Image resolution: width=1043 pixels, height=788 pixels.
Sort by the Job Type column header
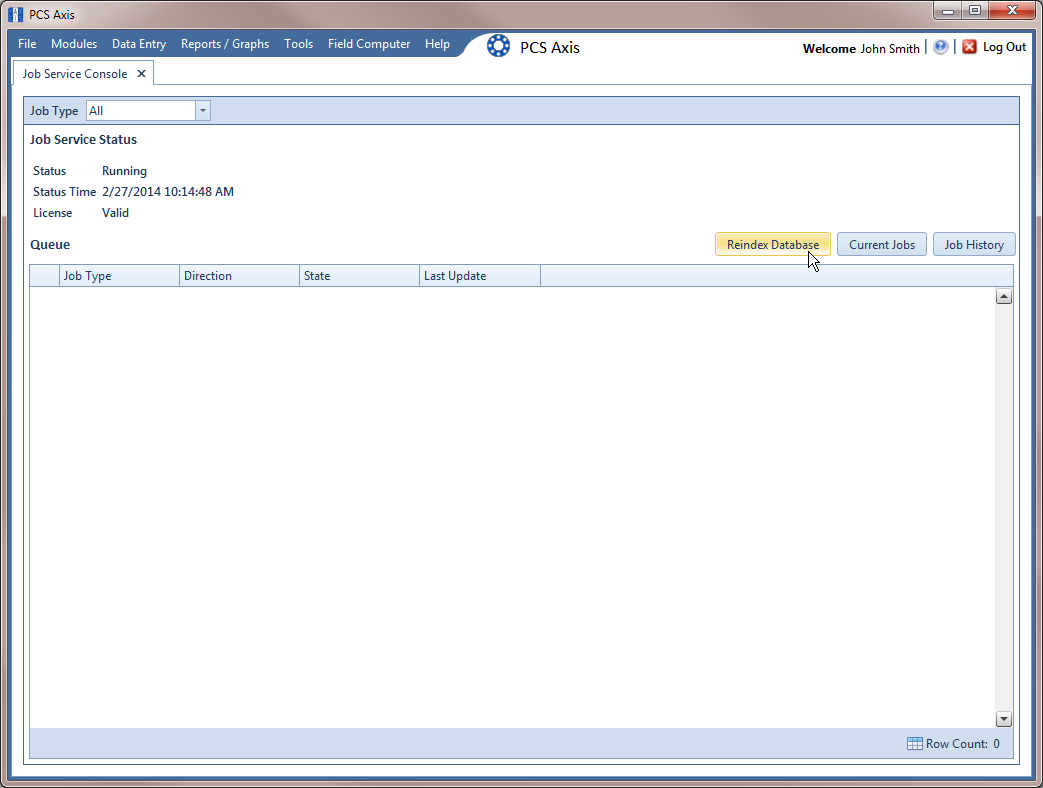point(119,276)
